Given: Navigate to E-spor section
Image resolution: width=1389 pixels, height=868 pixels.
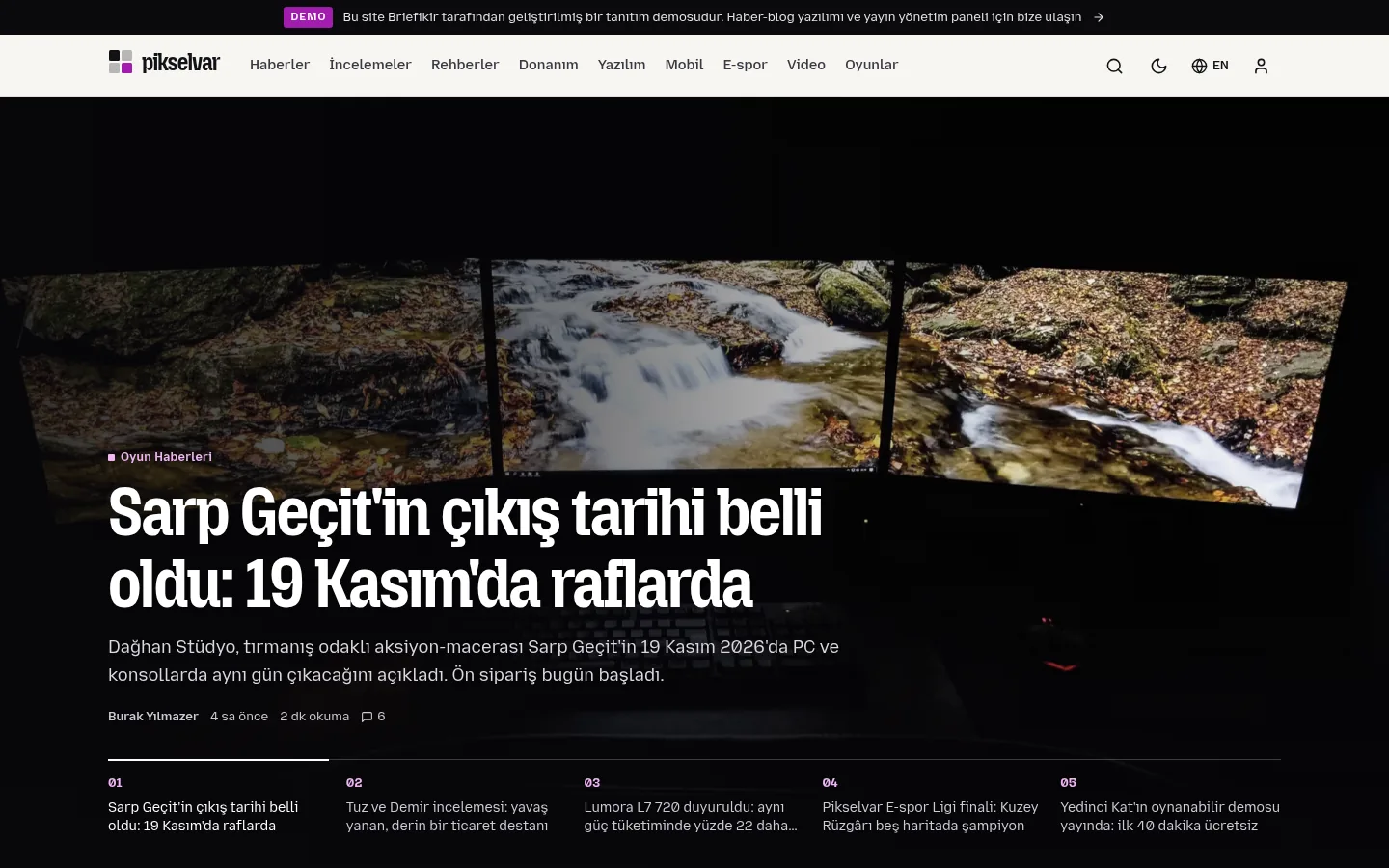Looking at the screenshot, I should [745, 65].
